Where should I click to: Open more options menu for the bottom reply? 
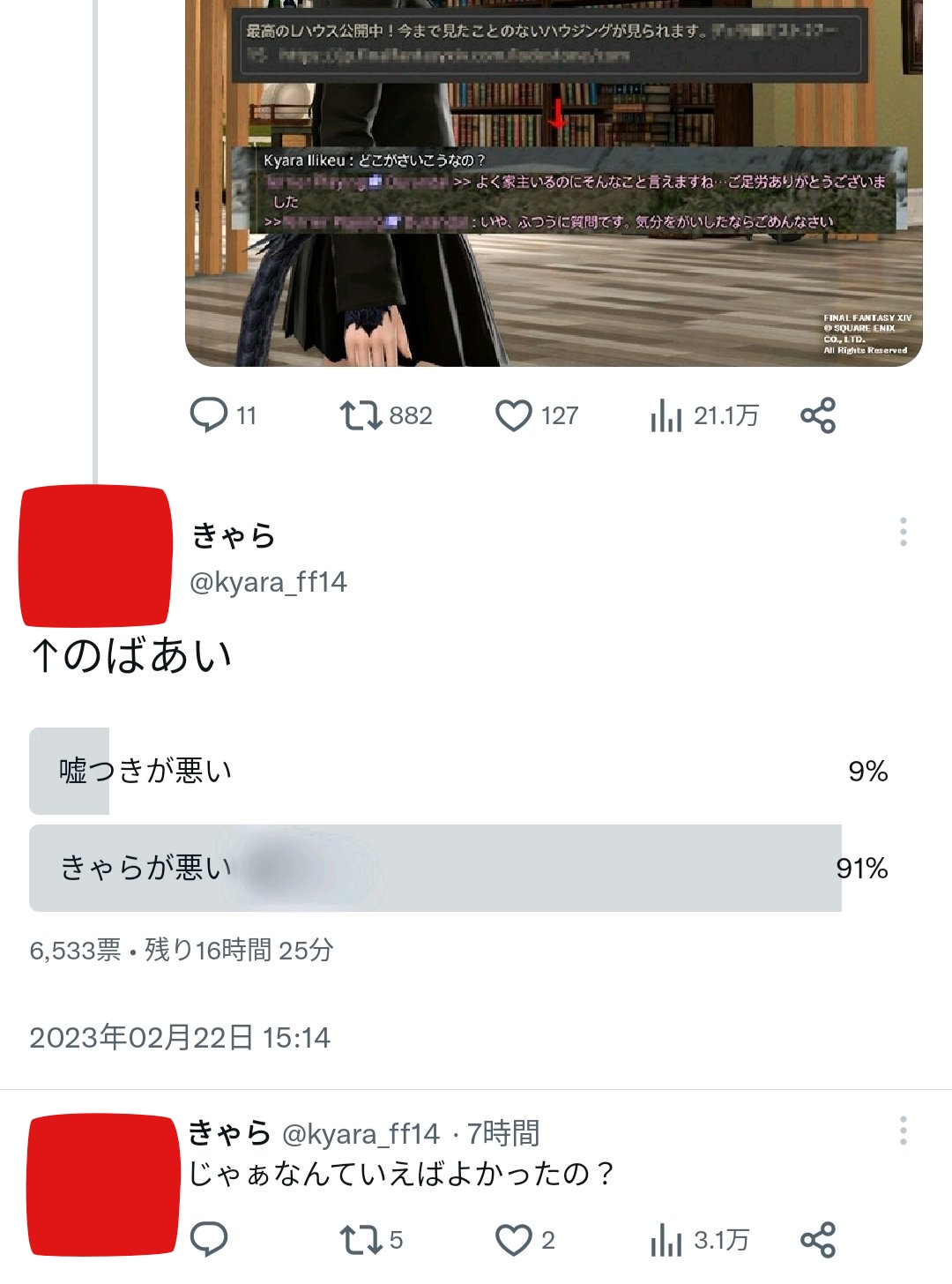[x=904, y=1131]
